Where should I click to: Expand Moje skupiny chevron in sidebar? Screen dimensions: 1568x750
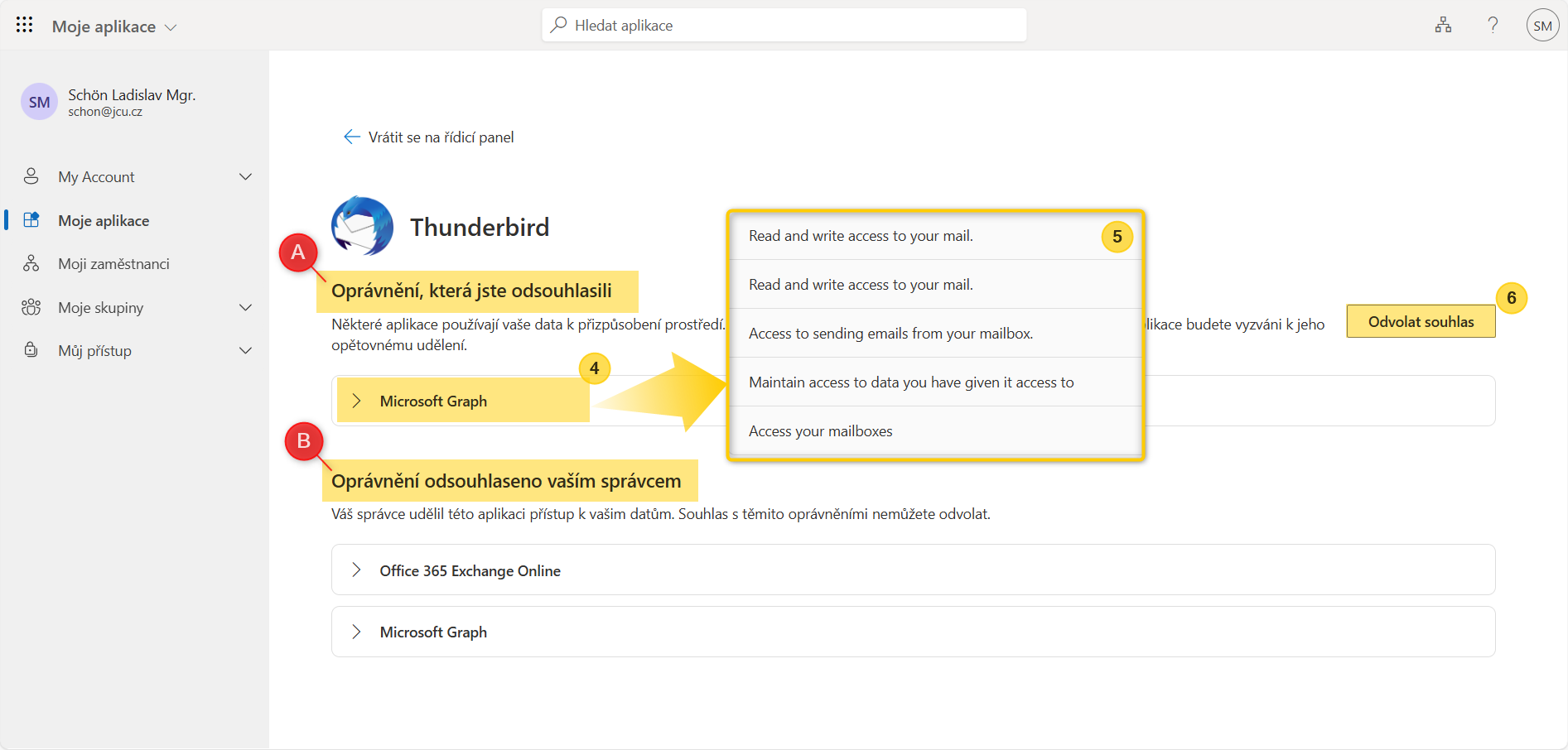coord(245,308)
